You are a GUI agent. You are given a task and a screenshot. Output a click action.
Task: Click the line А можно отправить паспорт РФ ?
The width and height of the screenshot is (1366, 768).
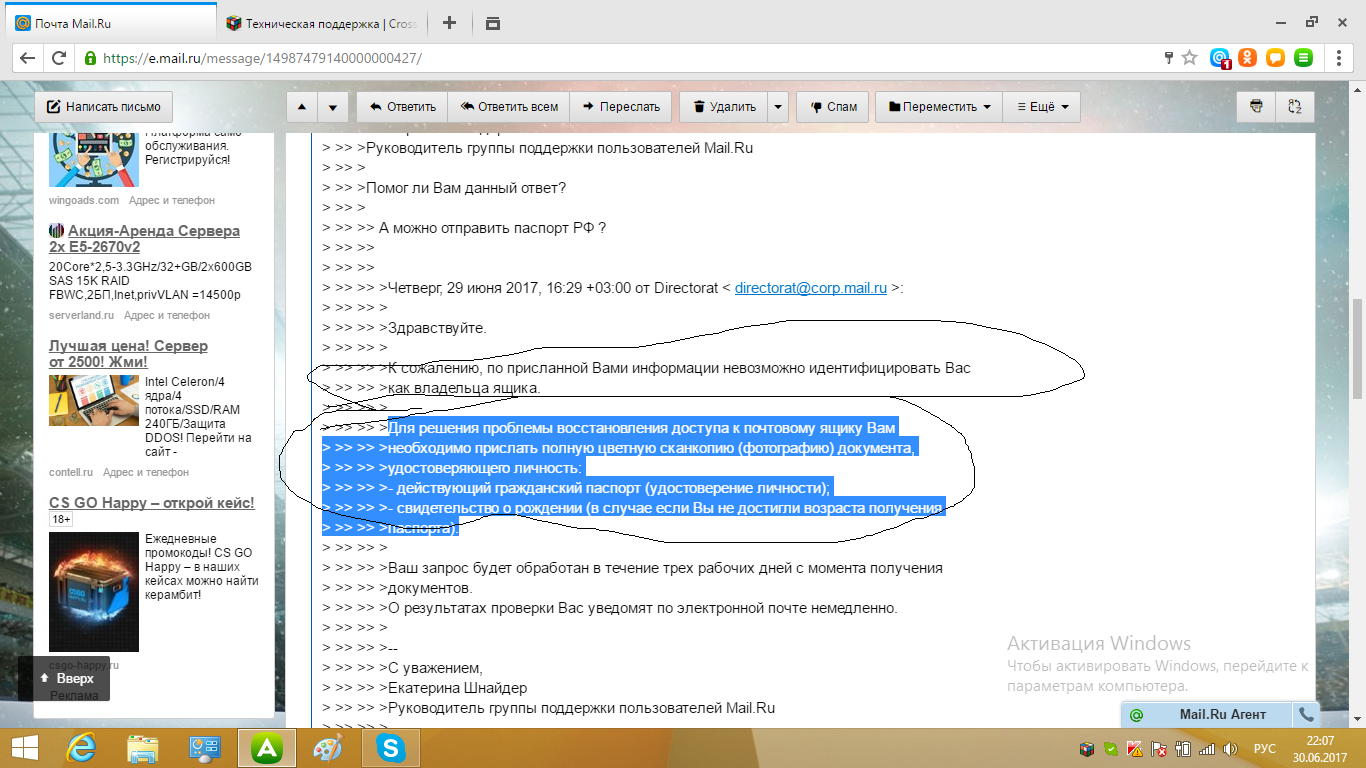tap(493, 228)
